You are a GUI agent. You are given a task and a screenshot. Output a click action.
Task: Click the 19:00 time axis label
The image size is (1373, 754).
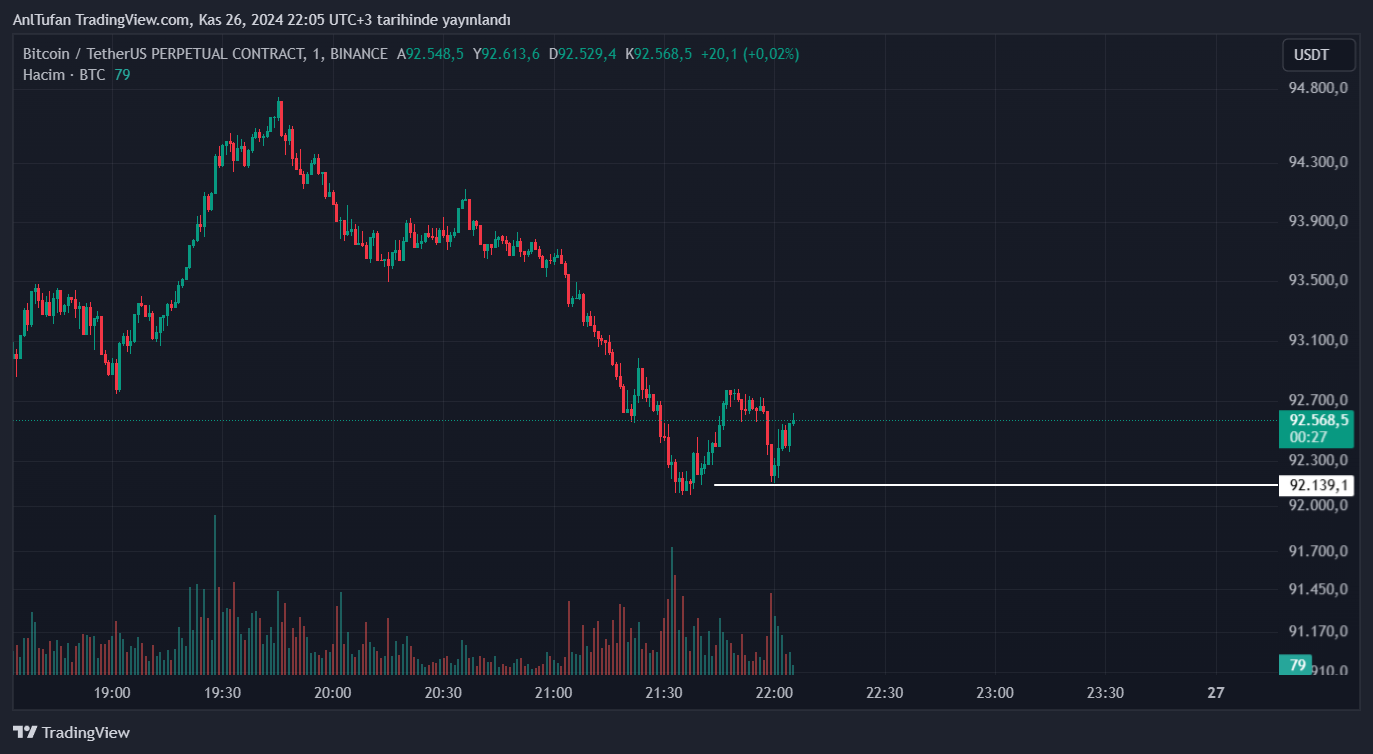(x=112, y=692)
